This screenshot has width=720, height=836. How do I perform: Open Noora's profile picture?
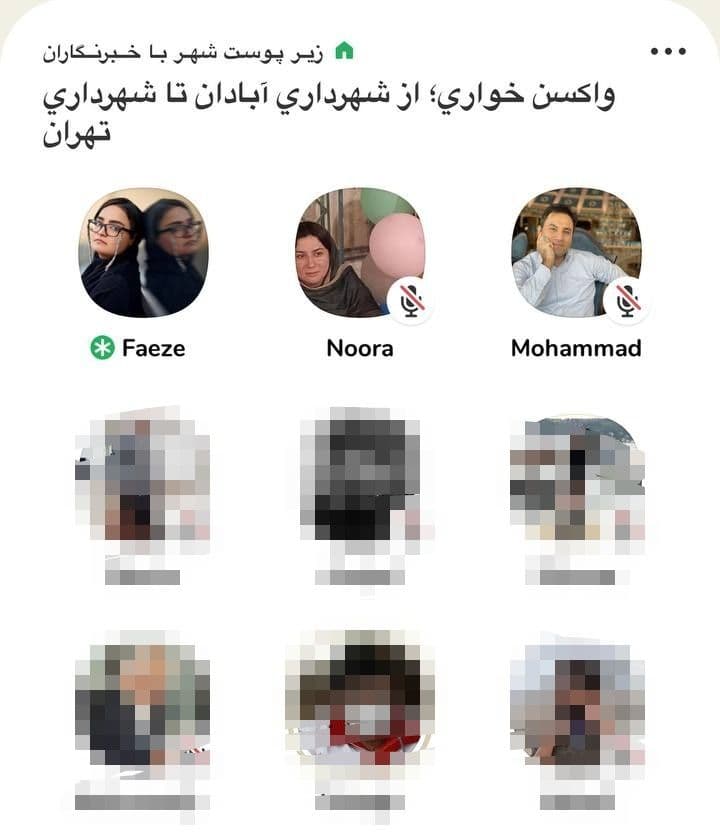pos(360,252)
